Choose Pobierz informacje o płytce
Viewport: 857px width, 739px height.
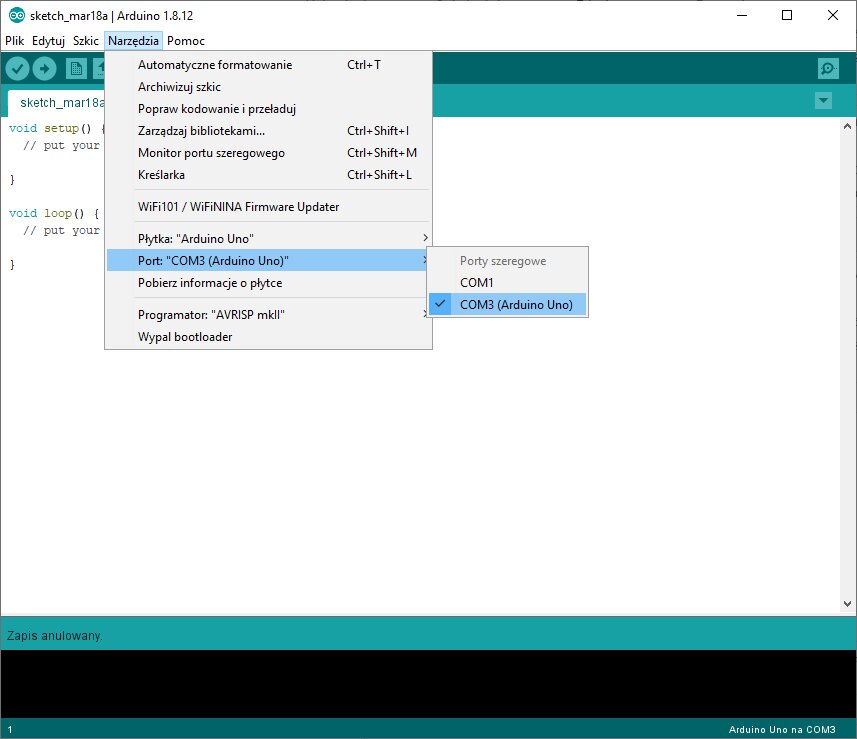268,283
